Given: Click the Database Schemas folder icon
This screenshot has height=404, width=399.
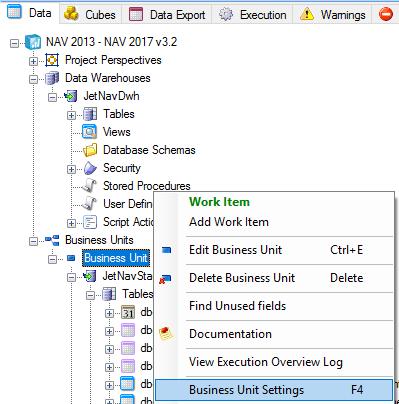Looking at the screenshot, I should [x=90, y=150].
